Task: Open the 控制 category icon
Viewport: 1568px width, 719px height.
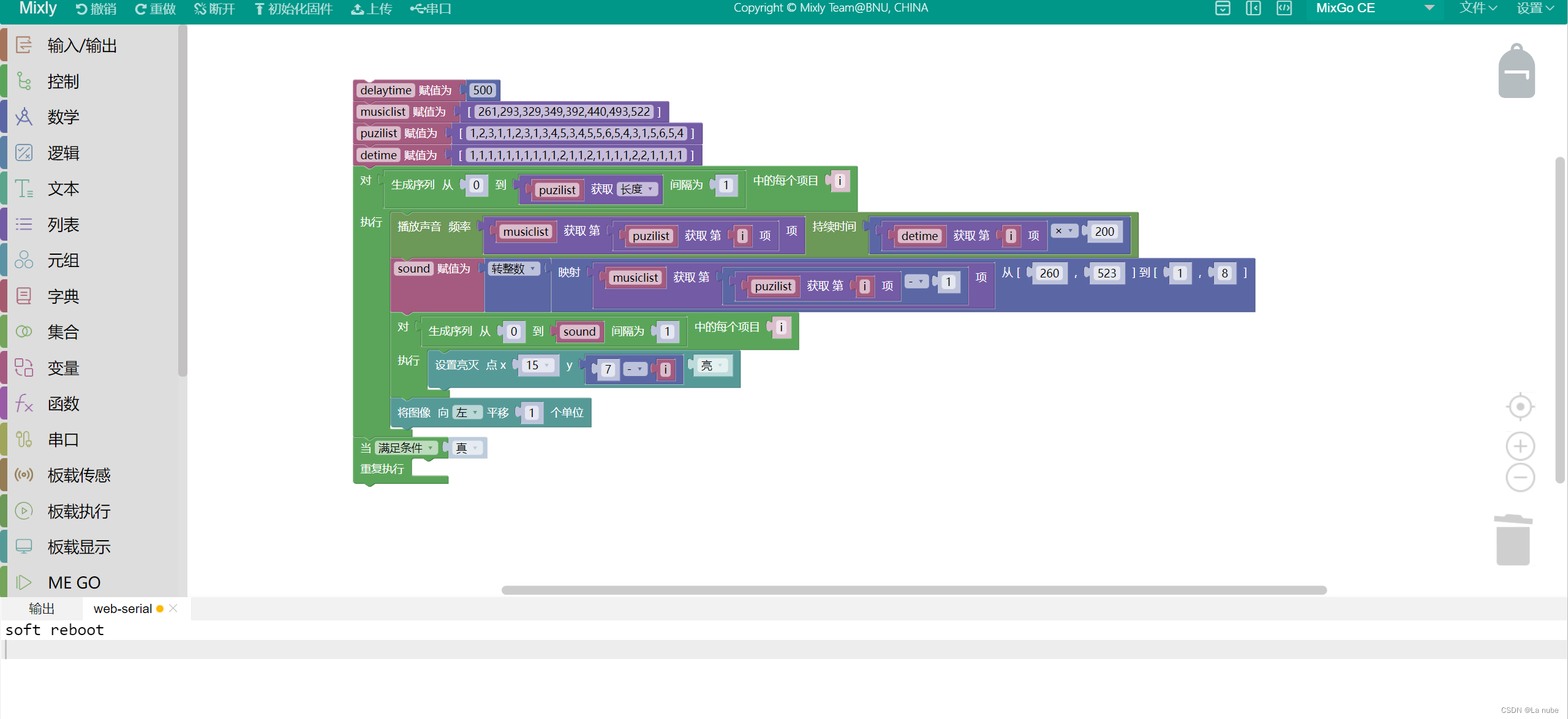Action: (x=23, y=81)
